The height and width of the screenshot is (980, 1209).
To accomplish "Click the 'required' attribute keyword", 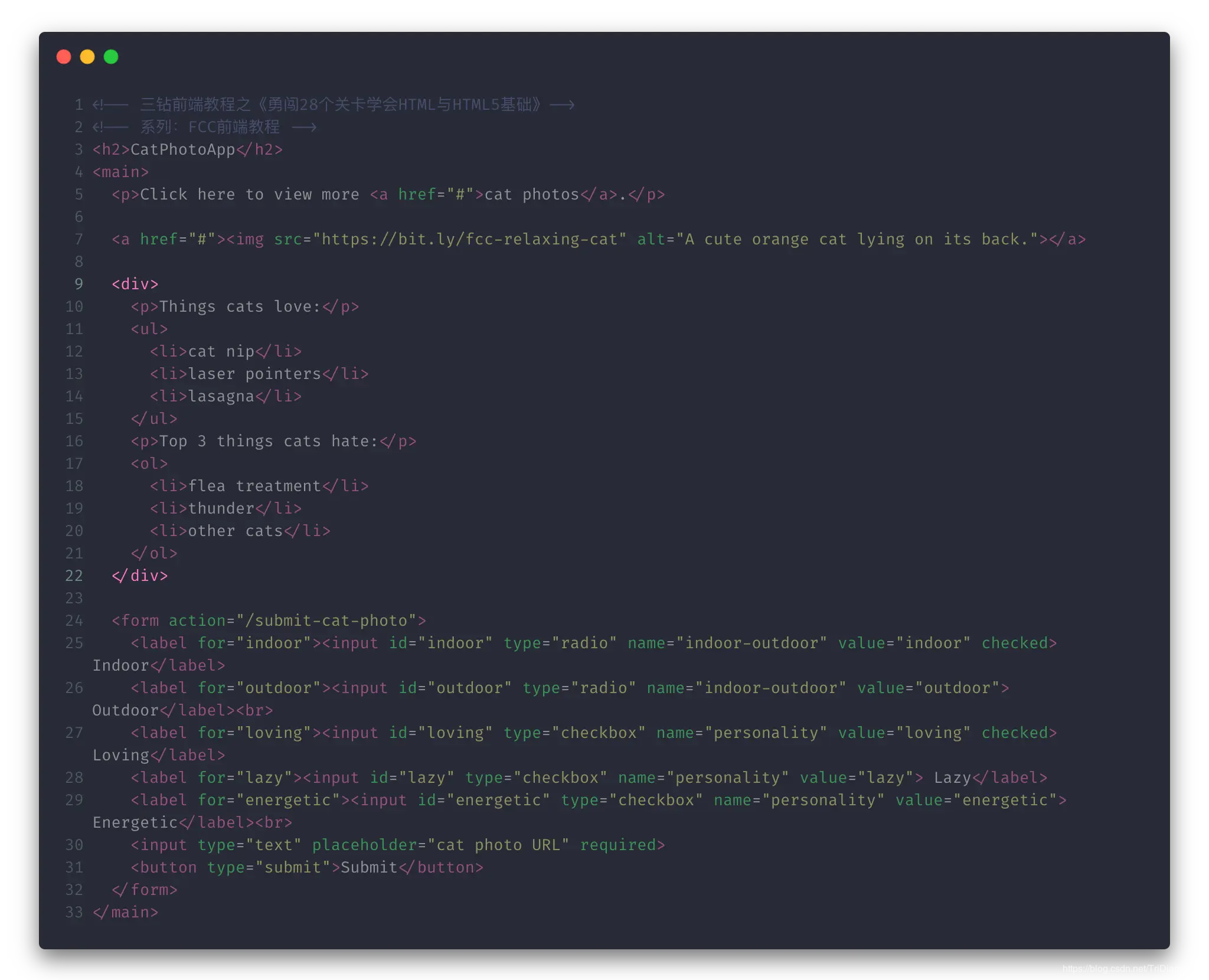I will point(618,845).
